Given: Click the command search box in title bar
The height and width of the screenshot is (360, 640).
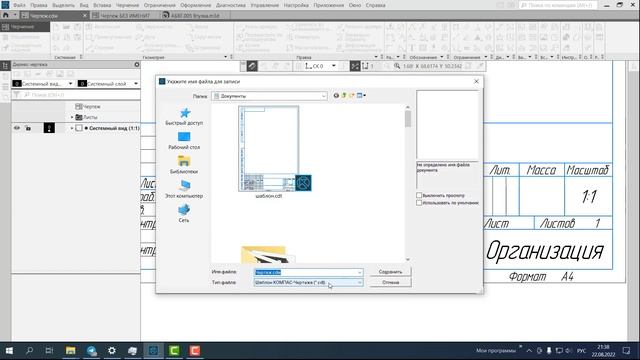Looking at the screenshot, I should coord(558,5).
